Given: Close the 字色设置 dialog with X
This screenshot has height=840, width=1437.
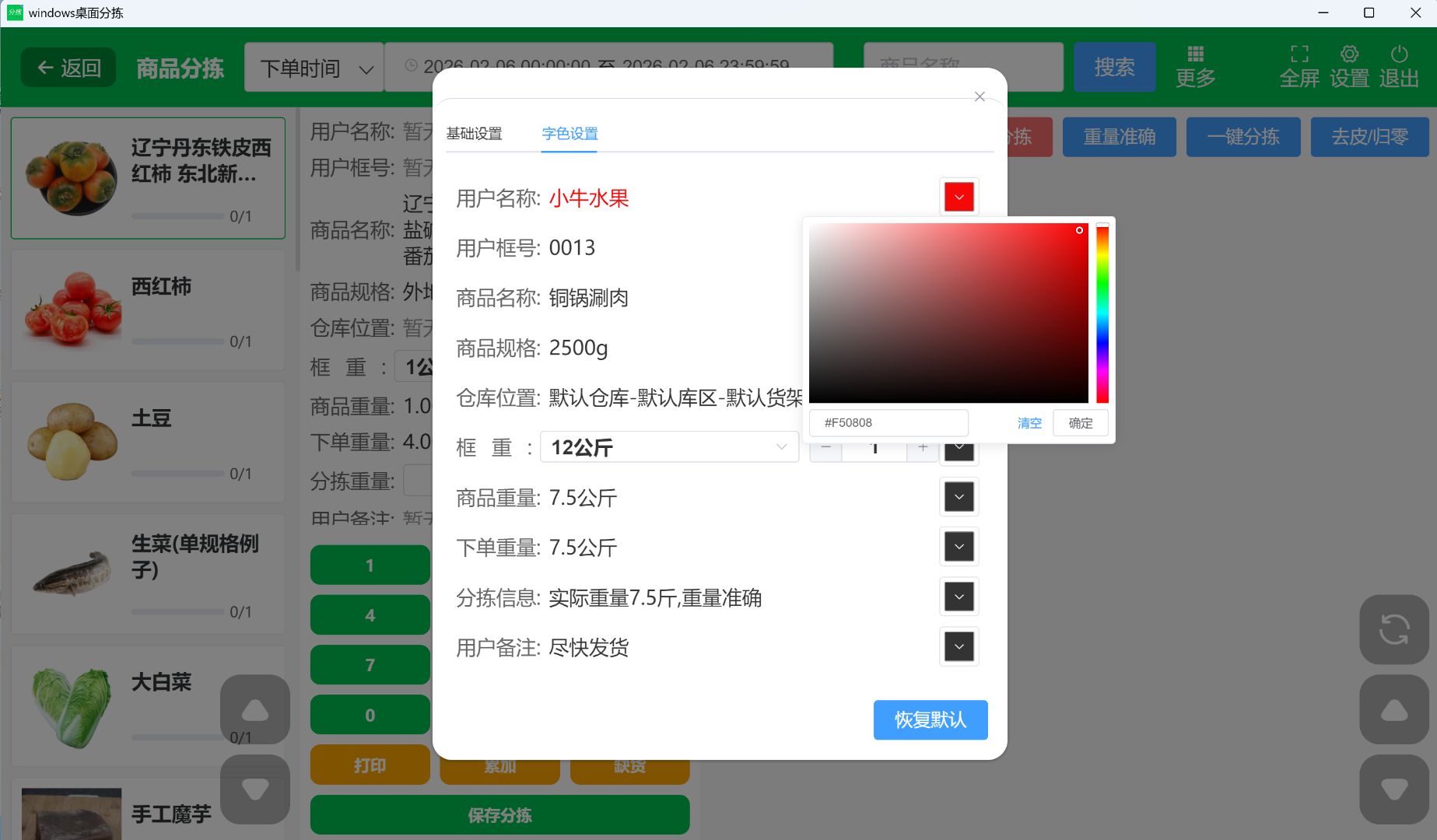Looking at the screenshot, I should click(x=980, y=96).
